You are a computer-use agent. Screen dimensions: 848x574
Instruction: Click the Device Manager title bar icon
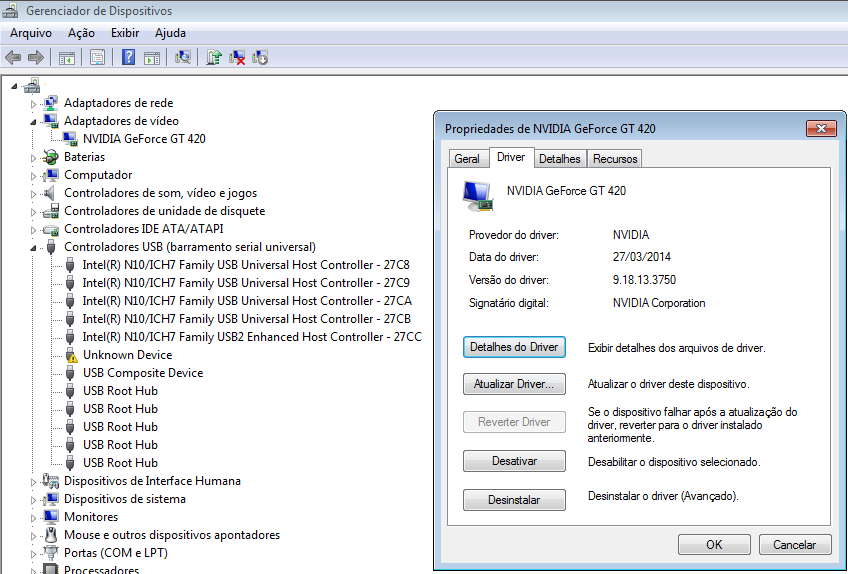point(10,10)
